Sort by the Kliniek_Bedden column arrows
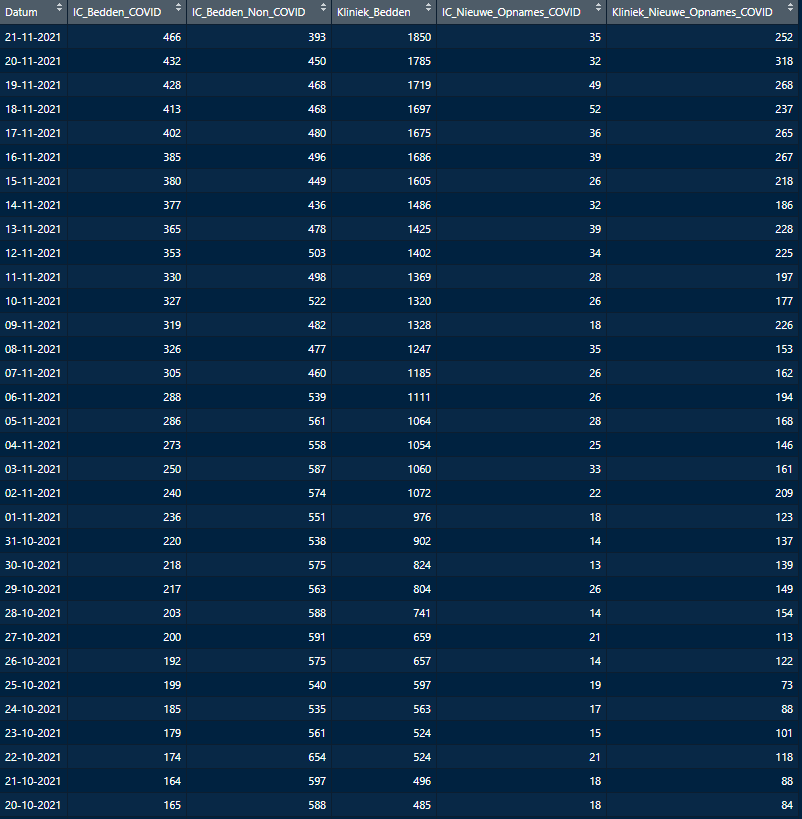 (x=428, y=7)
